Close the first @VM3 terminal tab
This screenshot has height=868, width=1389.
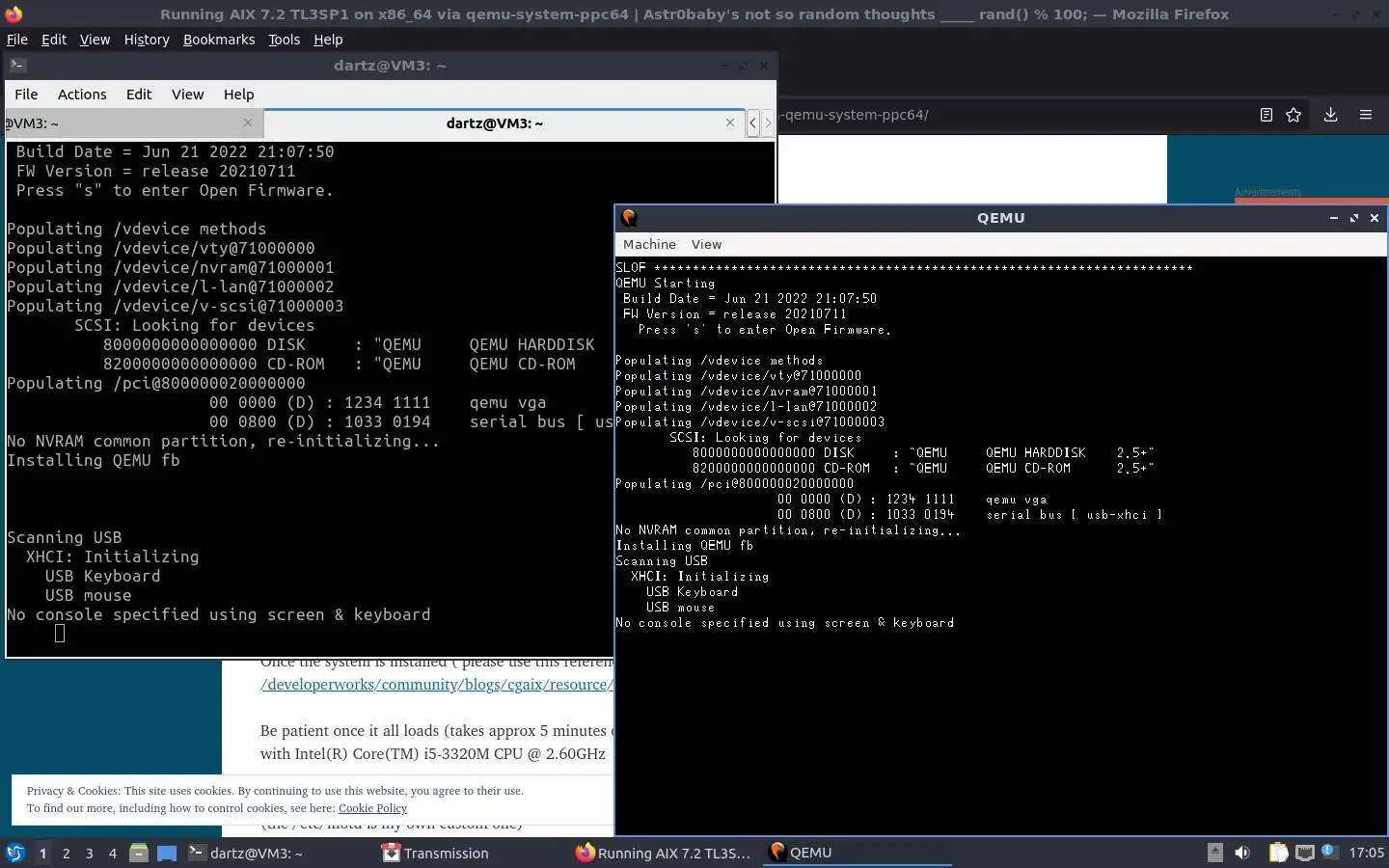[248, 122]
